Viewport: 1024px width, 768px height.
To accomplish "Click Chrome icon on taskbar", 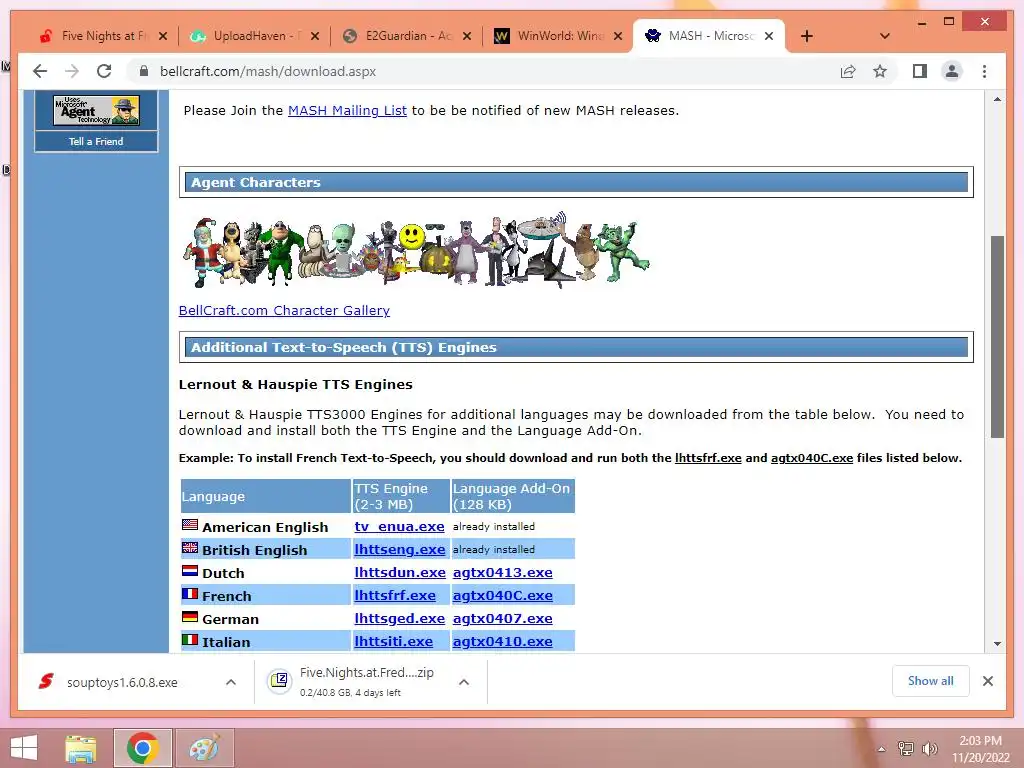I will pos(143,748).
